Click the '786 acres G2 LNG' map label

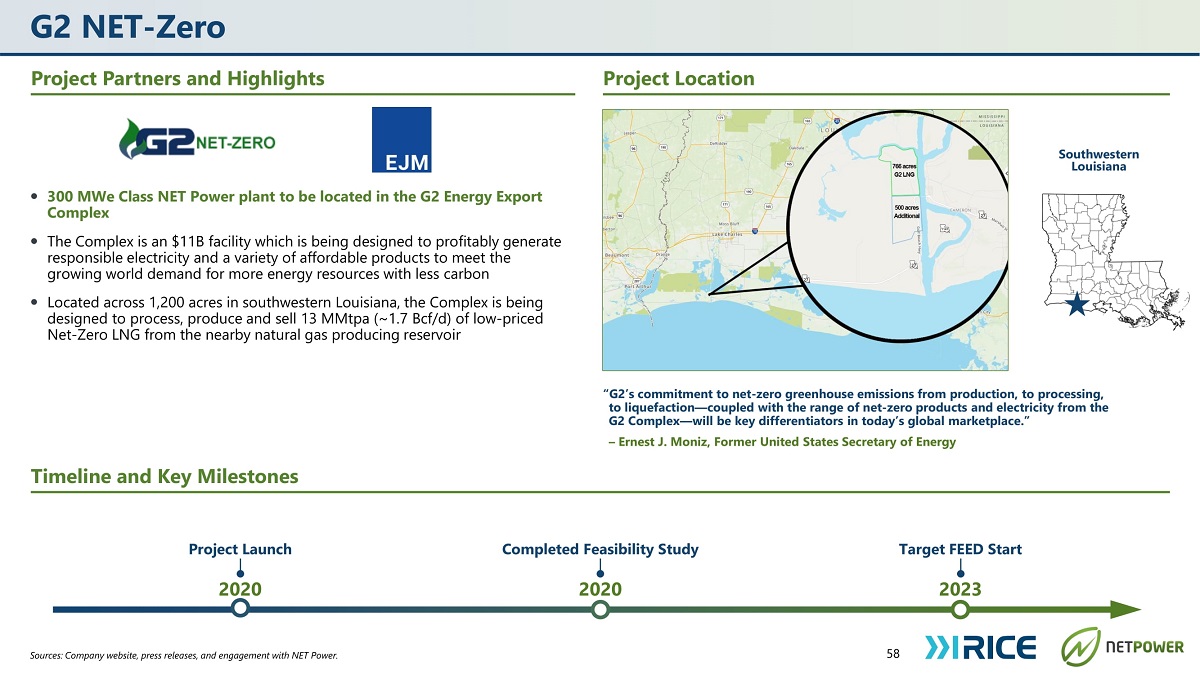point(904,170)
